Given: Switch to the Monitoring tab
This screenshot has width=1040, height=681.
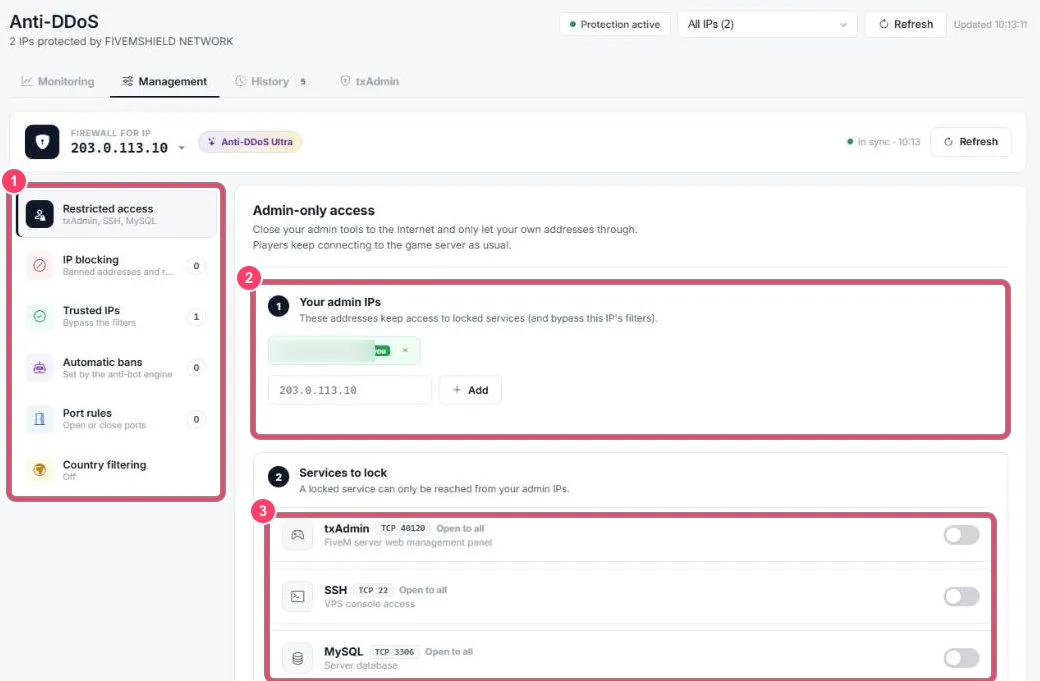Looking at the screenshot, I should [58, 82].
